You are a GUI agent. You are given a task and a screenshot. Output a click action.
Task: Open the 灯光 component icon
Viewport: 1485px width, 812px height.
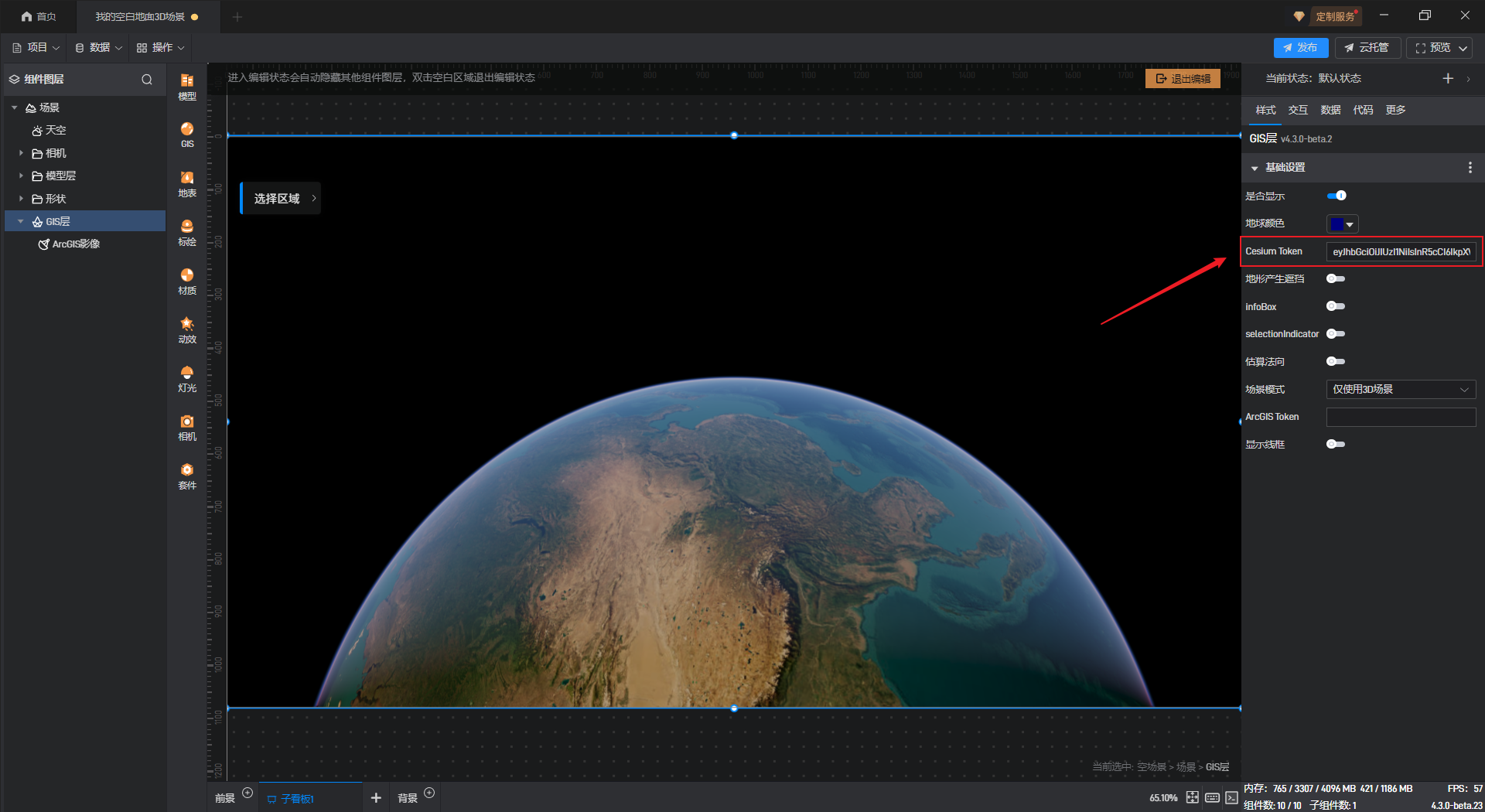(187, 378)
